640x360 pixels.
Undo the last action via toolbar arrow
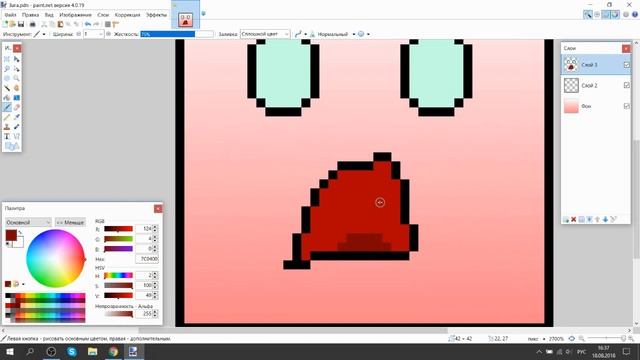(x=87, y=24)
